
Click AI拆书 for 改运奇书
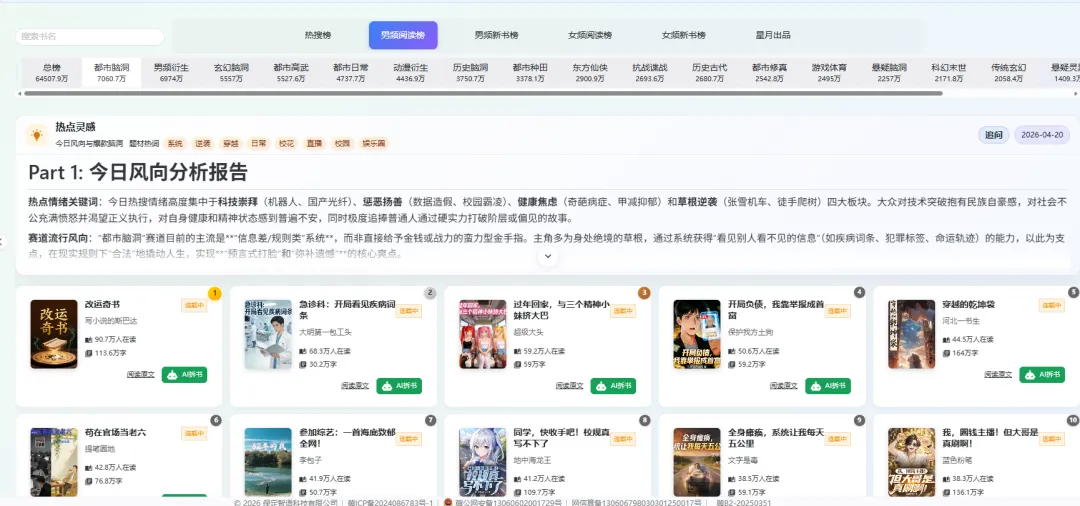point(185,375)
